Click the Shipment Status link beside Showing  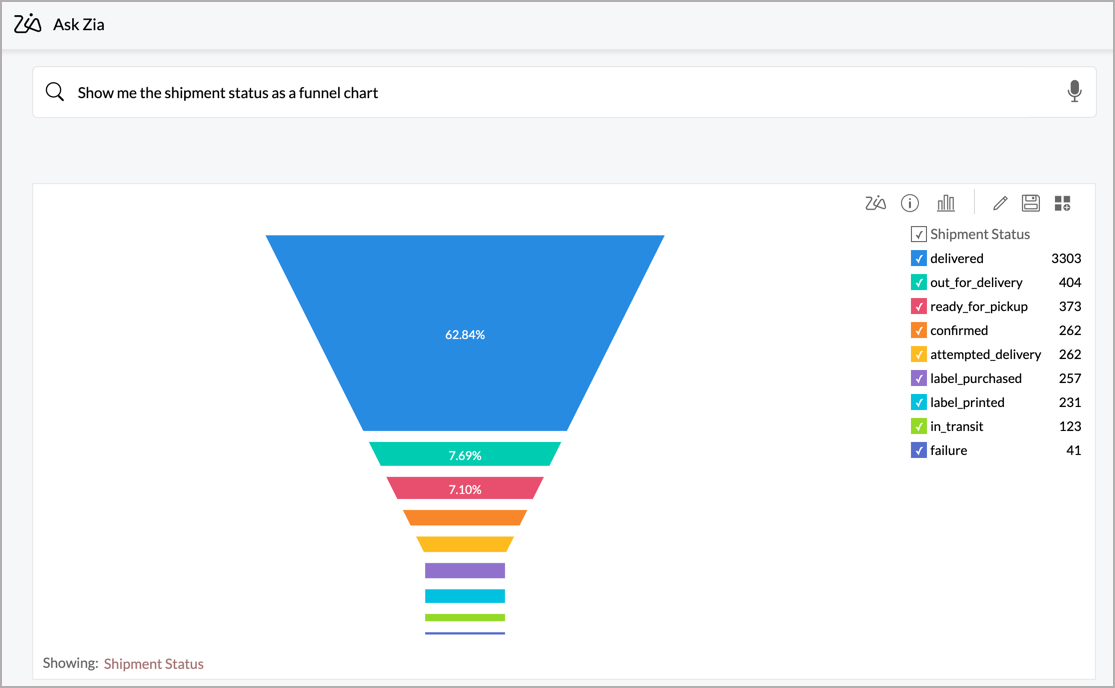(x=153, y=664)
